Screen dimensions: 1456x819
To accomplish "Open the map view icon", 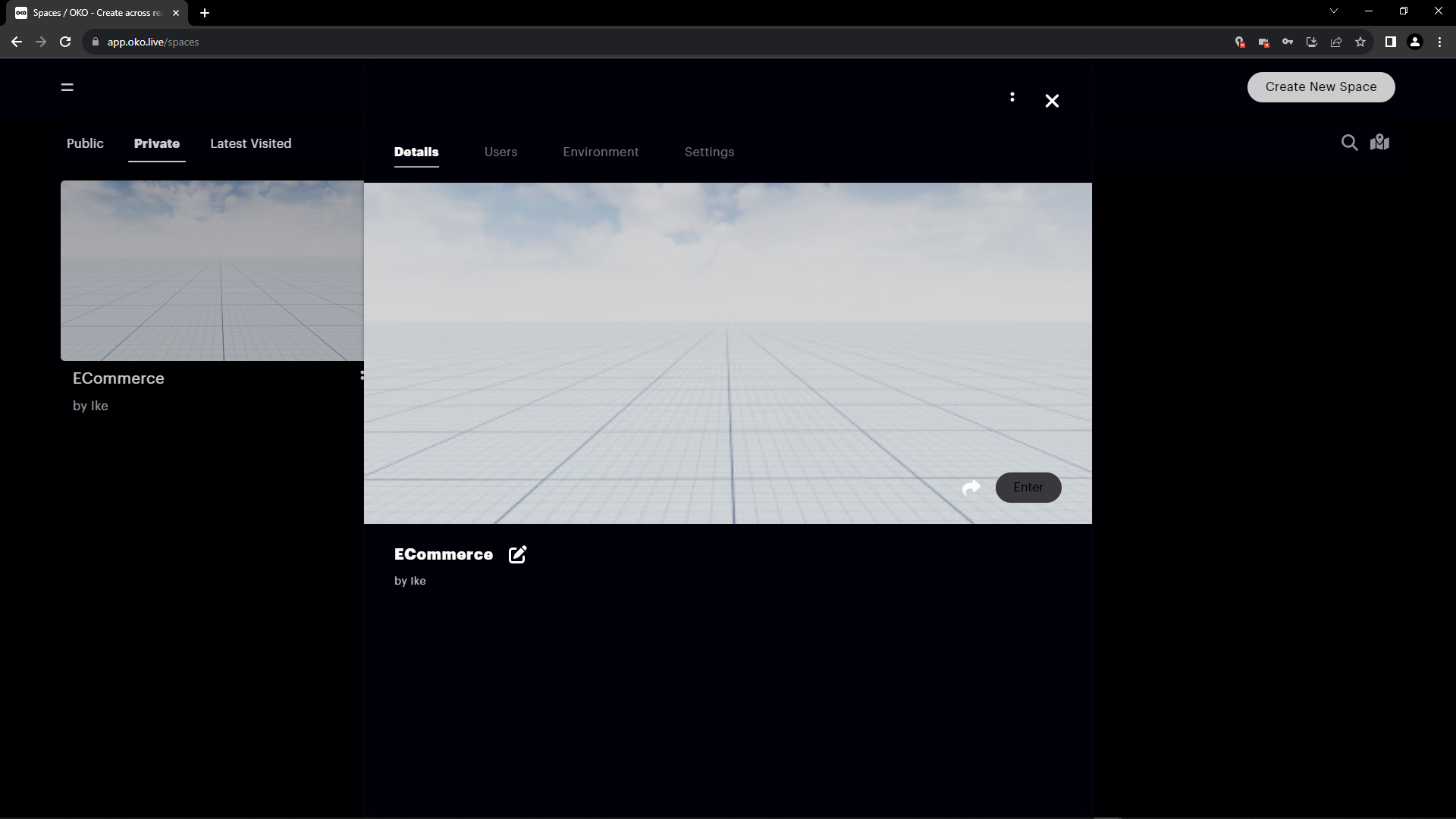I will point(1379,143).
